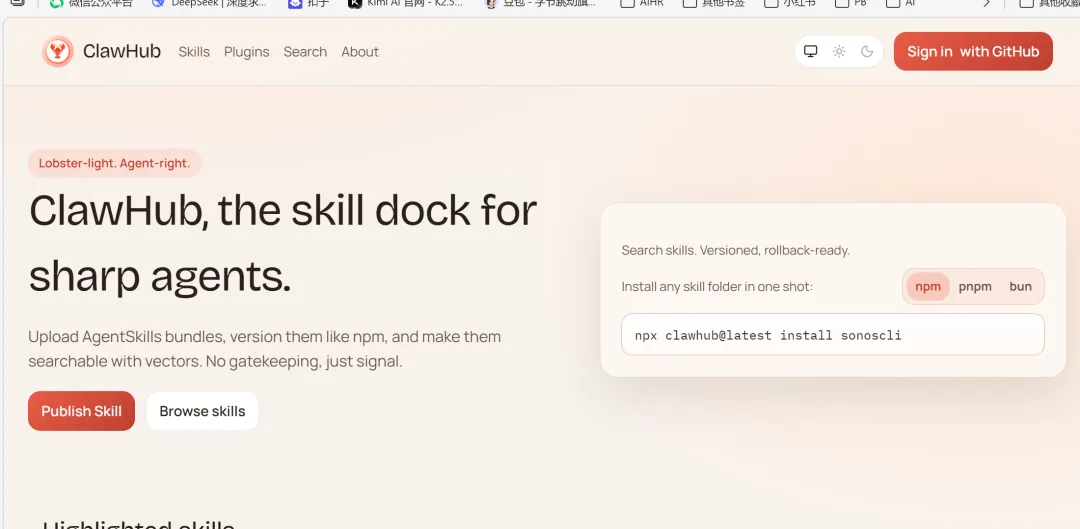1080x529 pixels.
Task: Switch to dark theme moon icon
Action: pyautogui.click(x=867, y=52)
